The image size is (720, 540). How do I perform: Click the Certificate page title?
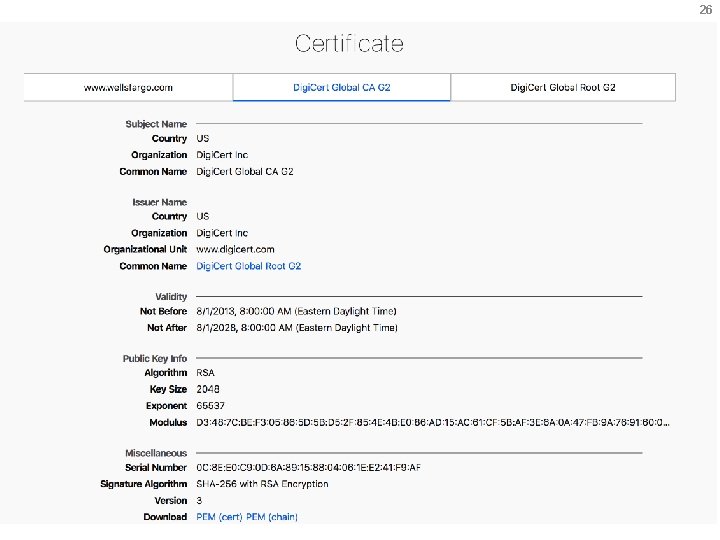tap(349, 43)
